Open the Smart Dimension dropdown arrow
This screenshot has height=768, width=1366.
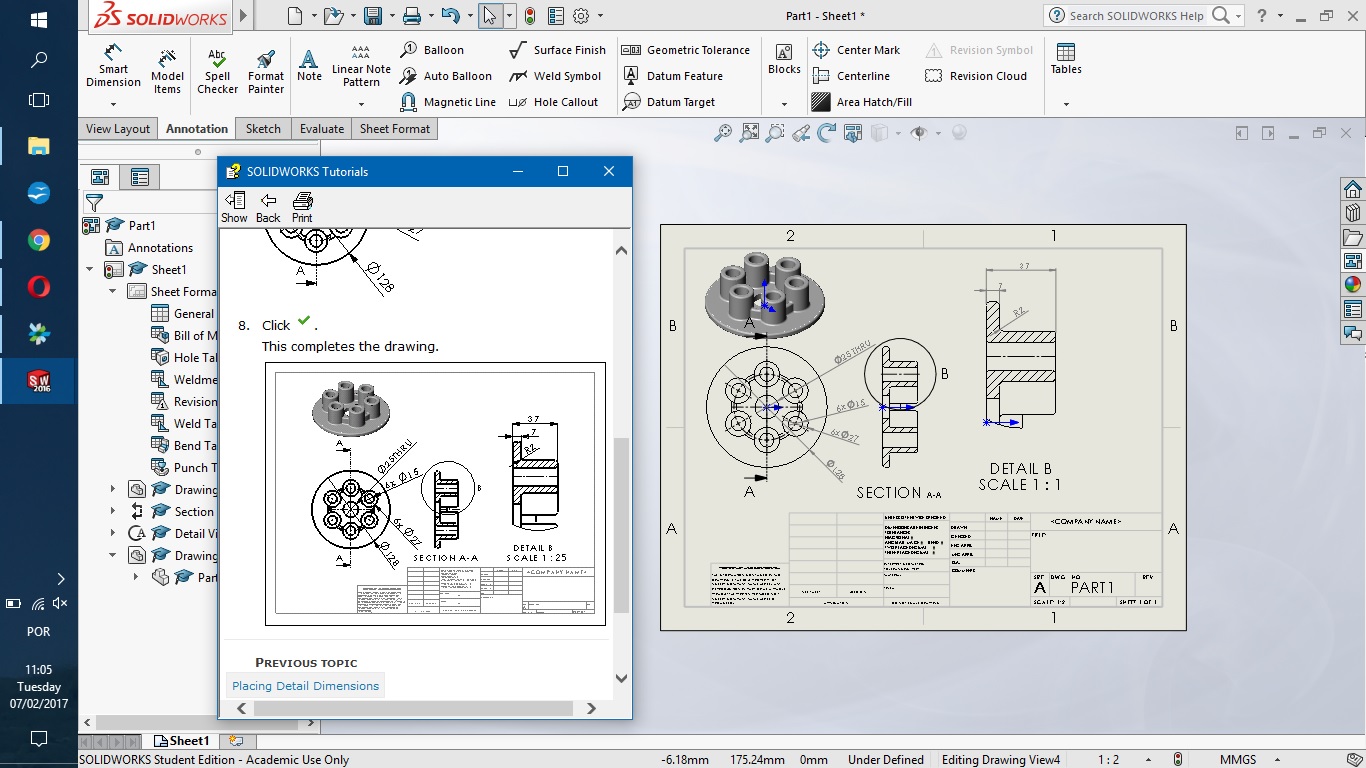coord(113,103)
